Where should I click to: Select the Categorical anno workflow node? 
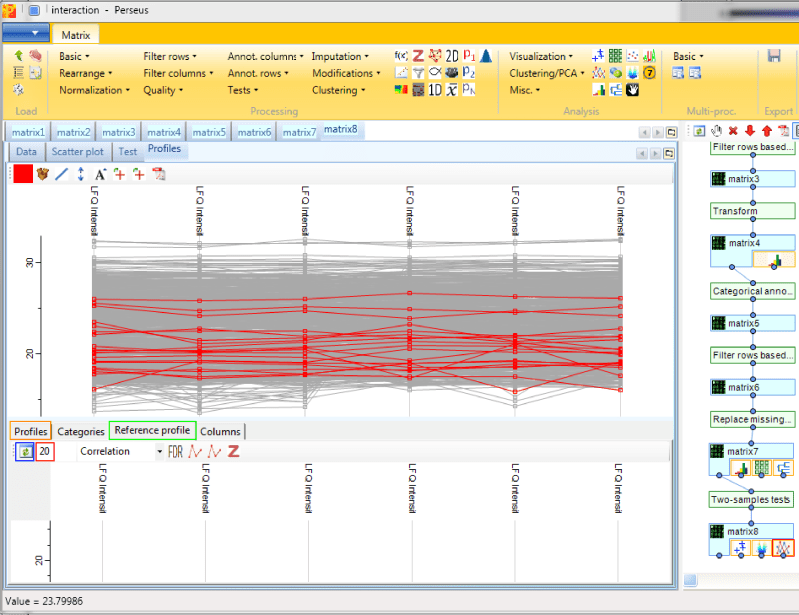pyautogui.click(x=752, y=291)
